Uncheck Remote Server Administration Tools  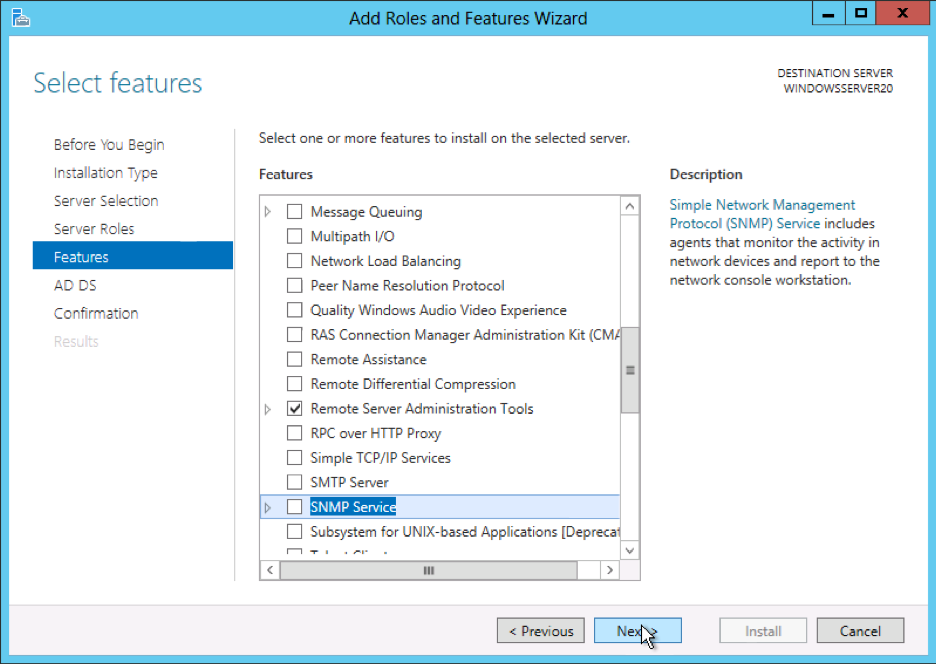point(294,408)
